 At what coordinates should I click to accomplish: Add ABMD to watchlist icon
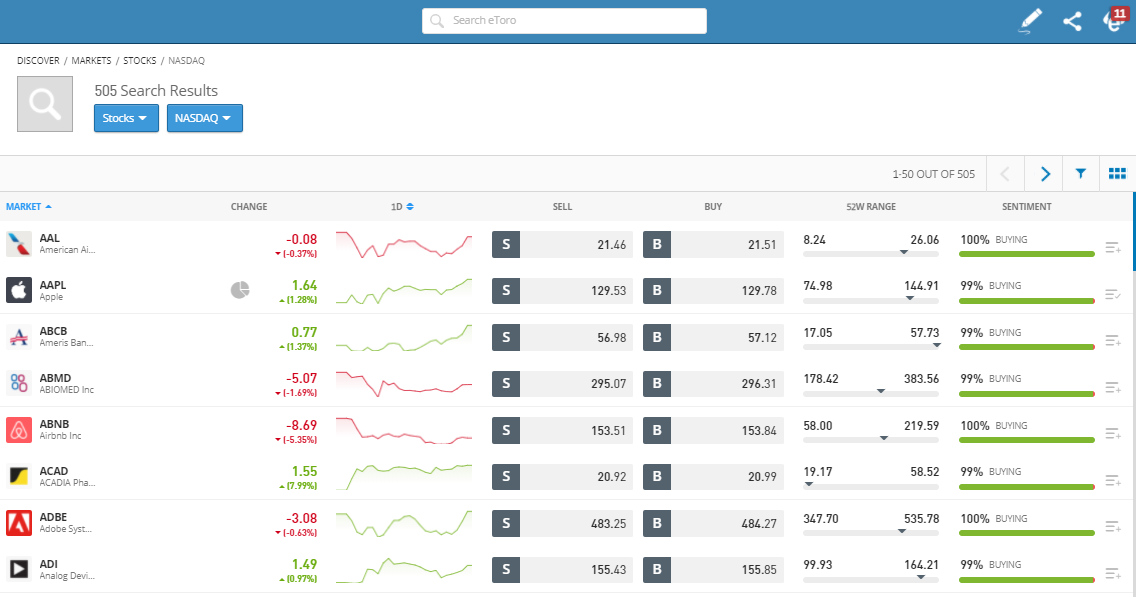tap(1113, 388)
